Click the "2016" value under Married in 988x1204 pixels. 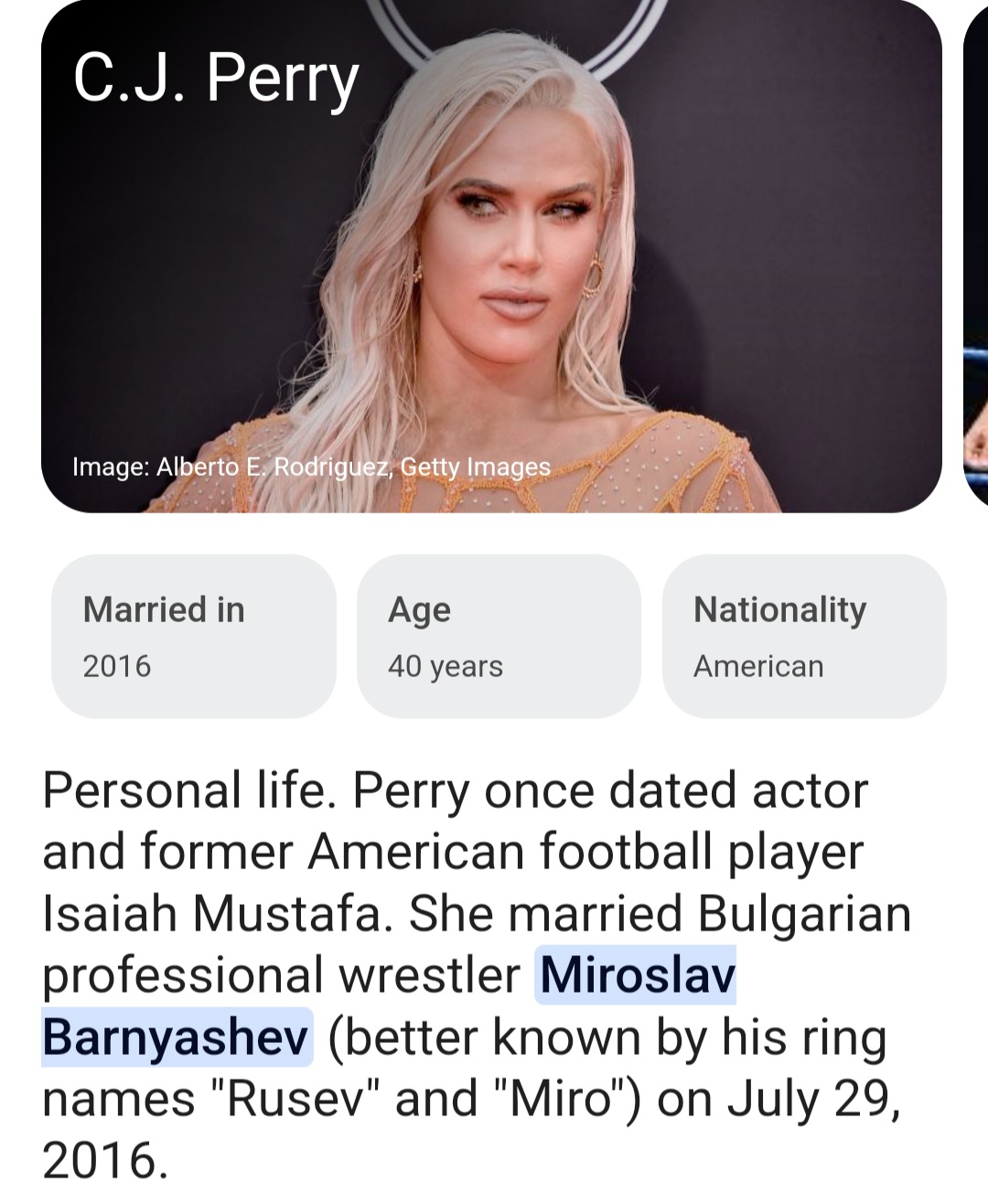(116, 666)
